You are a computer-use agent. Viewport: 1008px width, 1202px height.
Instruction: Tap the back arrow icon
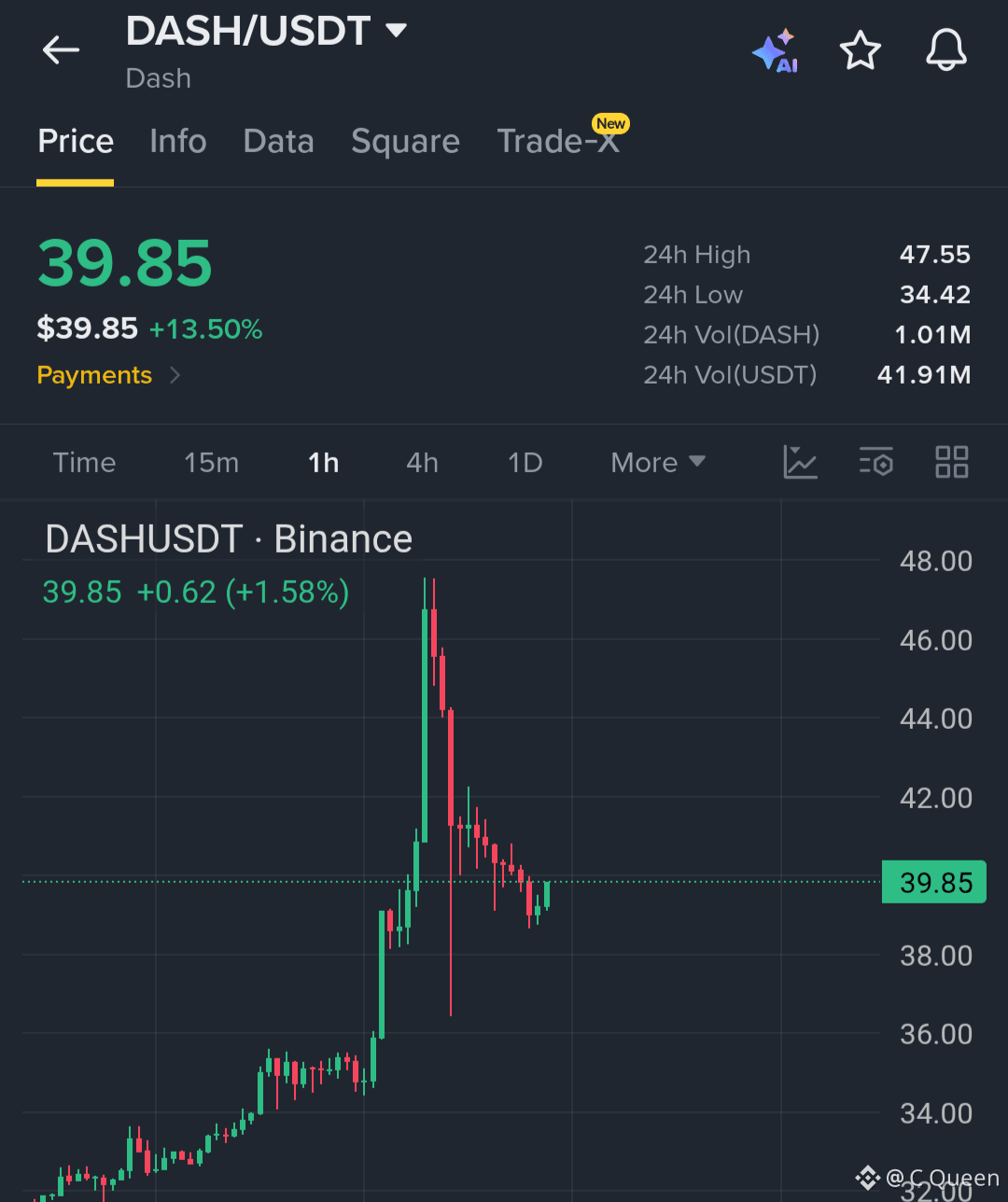point(61,49)
